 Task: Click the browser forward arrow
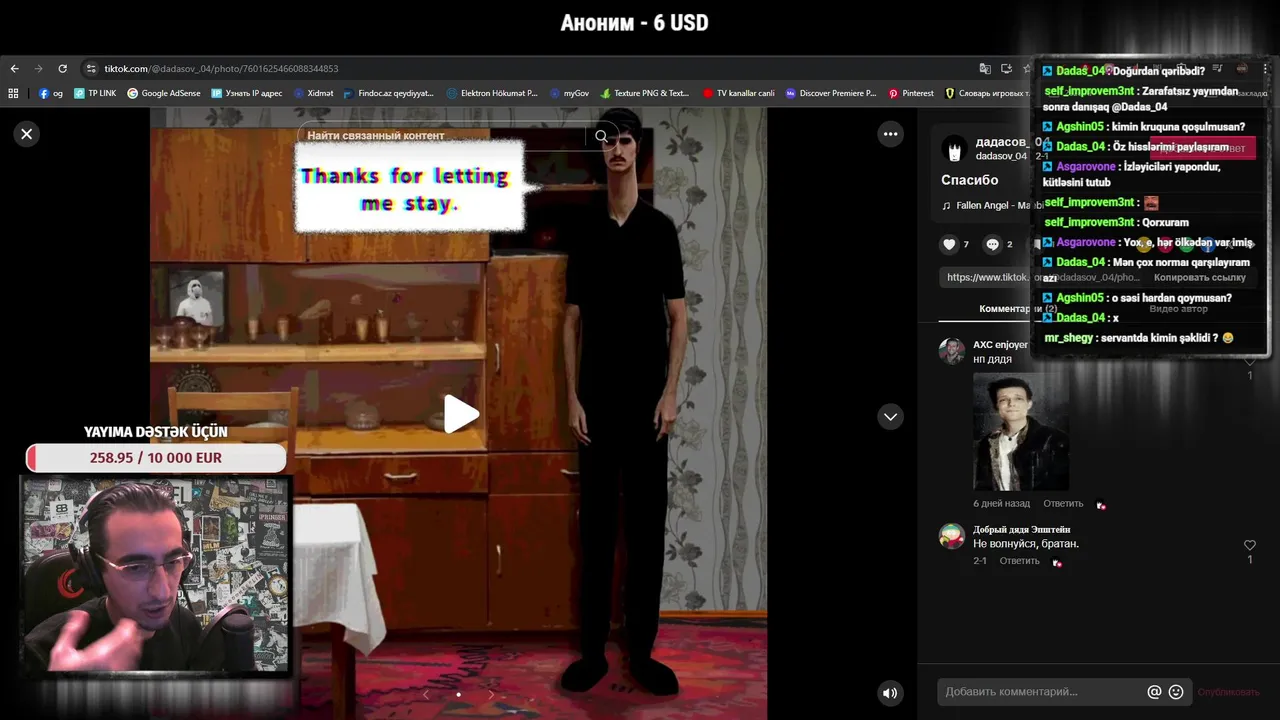click(38, 69)
